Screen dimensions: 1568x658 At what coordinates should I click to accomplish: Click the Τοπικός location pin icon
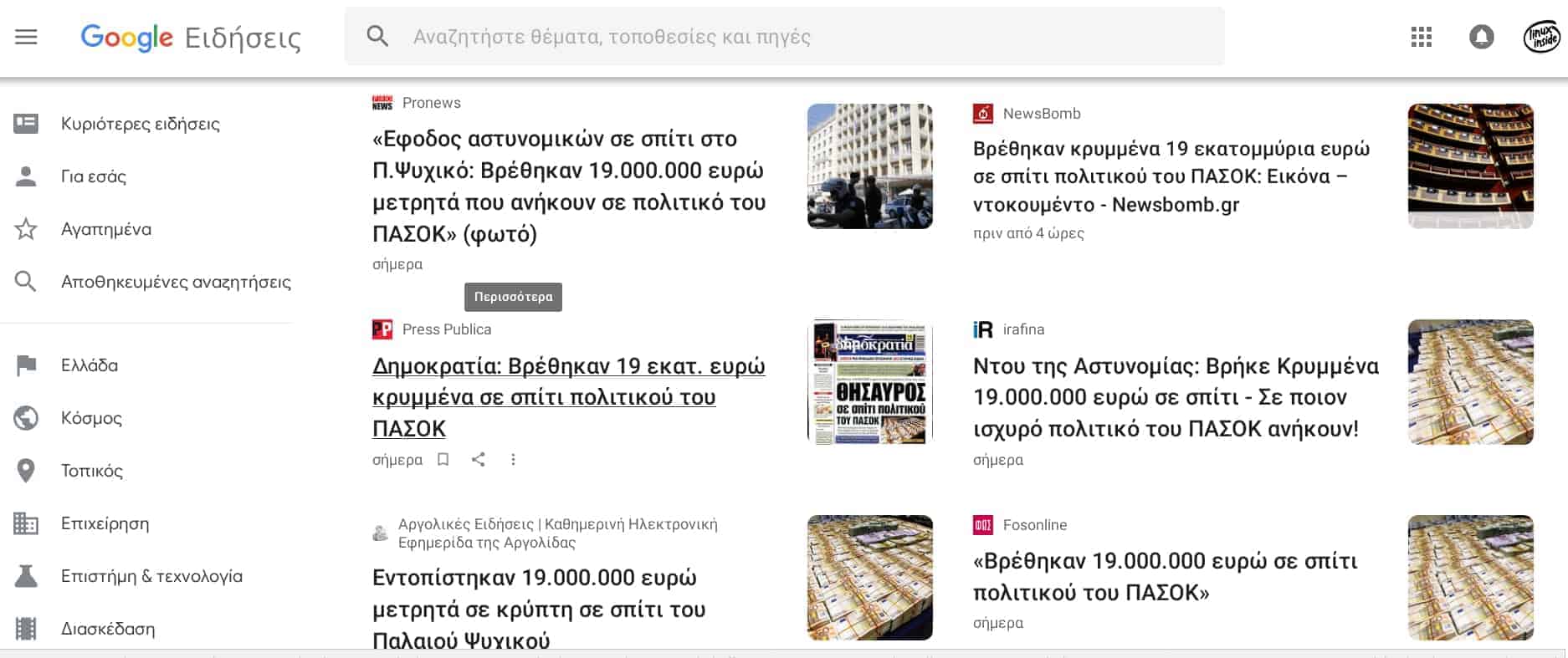point(26,471)
